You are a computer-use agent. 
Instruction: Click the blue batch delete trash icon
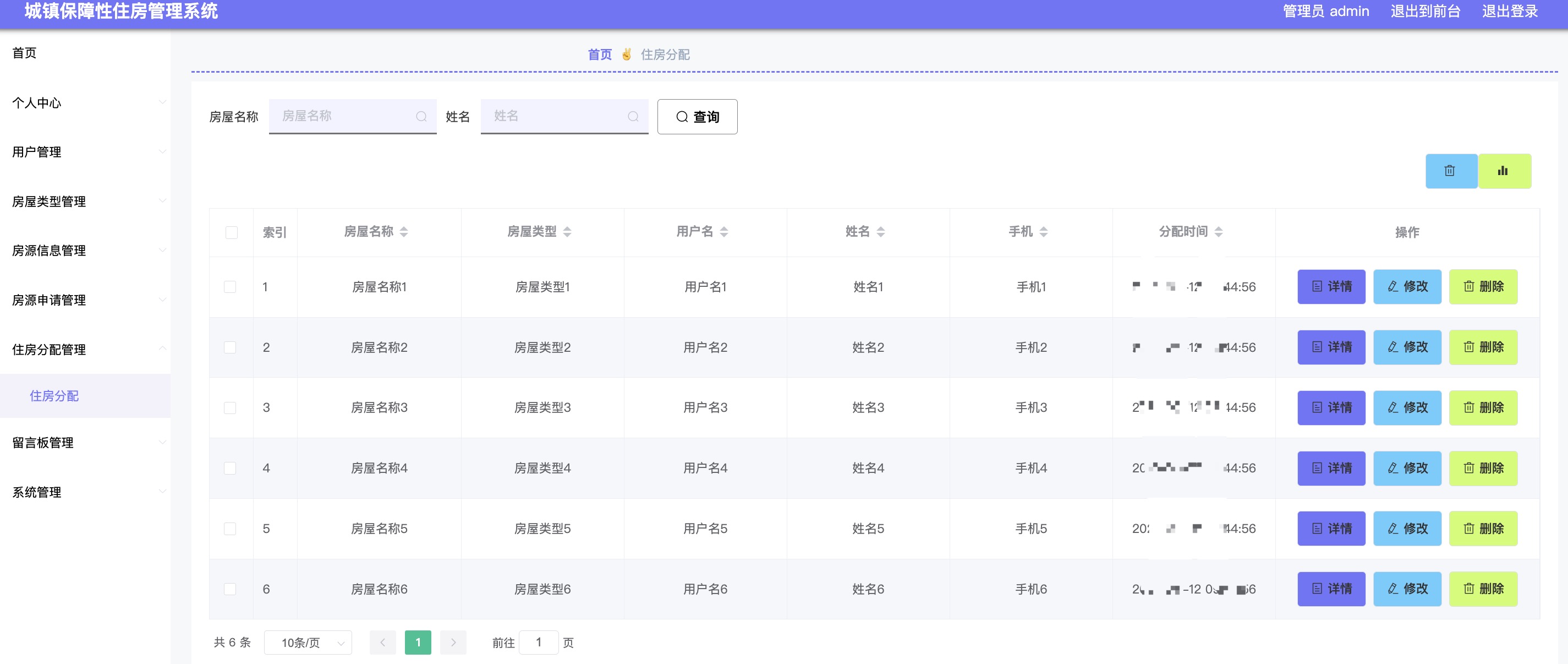click(1450, 171)
